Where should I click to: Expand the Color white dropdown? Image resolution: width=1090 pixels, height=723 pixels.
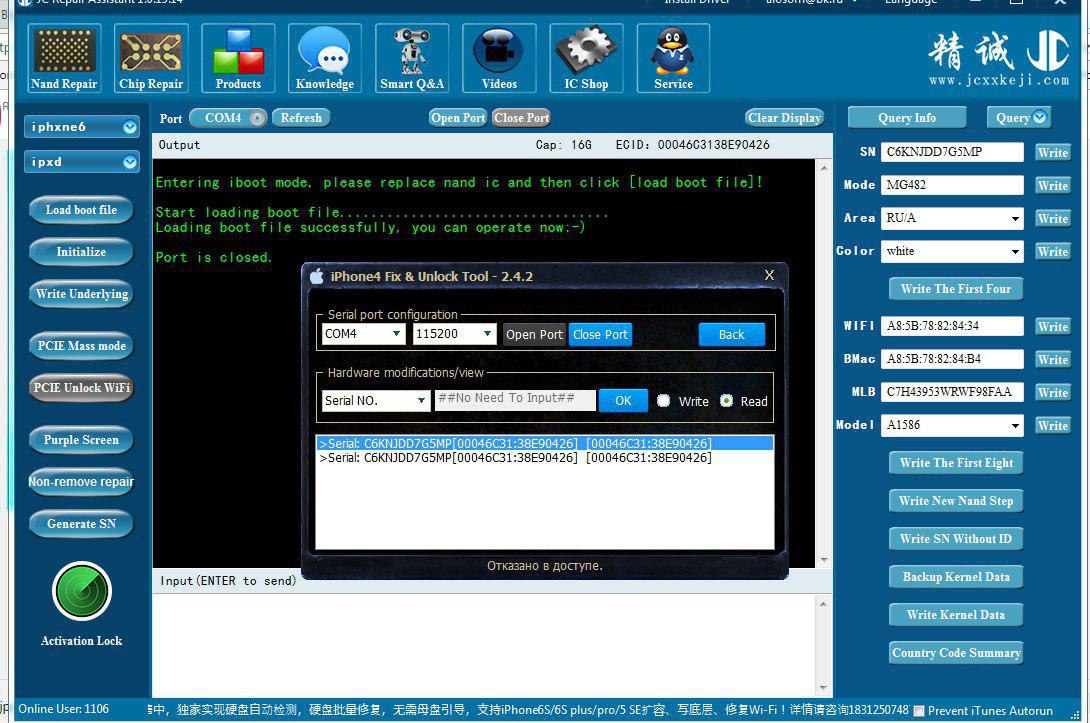coord(1016,252)
